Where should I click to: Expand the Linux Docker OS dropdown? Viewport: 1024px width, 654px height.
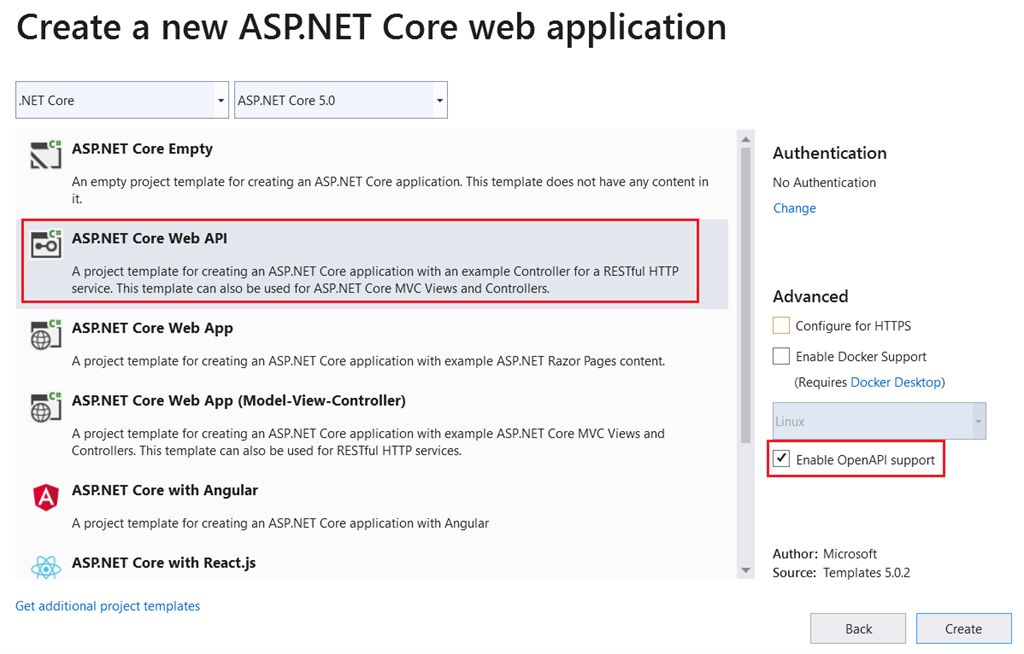[977, 420]
